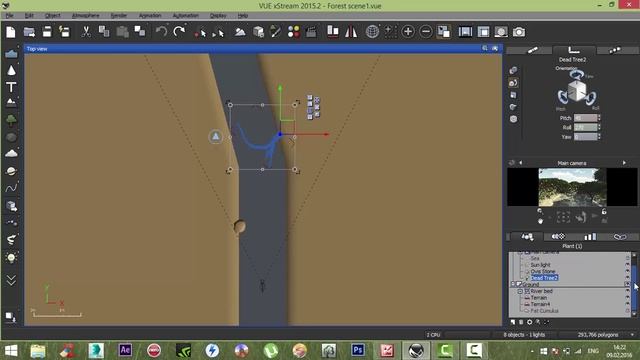Click the world browser vertical scrollbar
Image resolution: width=640 pixels, height=360 pixels.
(634, 284)
